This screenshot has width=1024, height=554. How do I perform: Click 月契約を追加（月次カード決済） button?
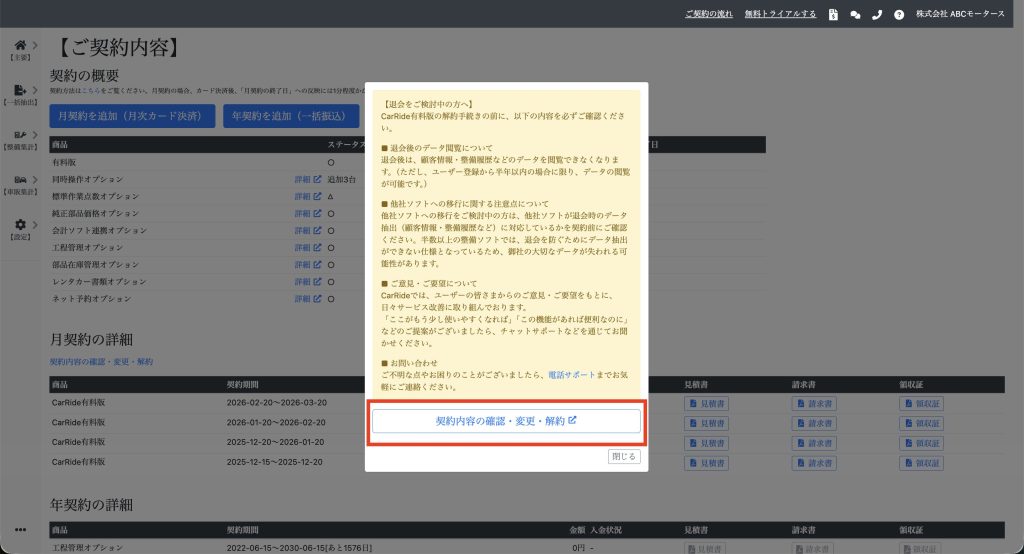click(132, 116)
